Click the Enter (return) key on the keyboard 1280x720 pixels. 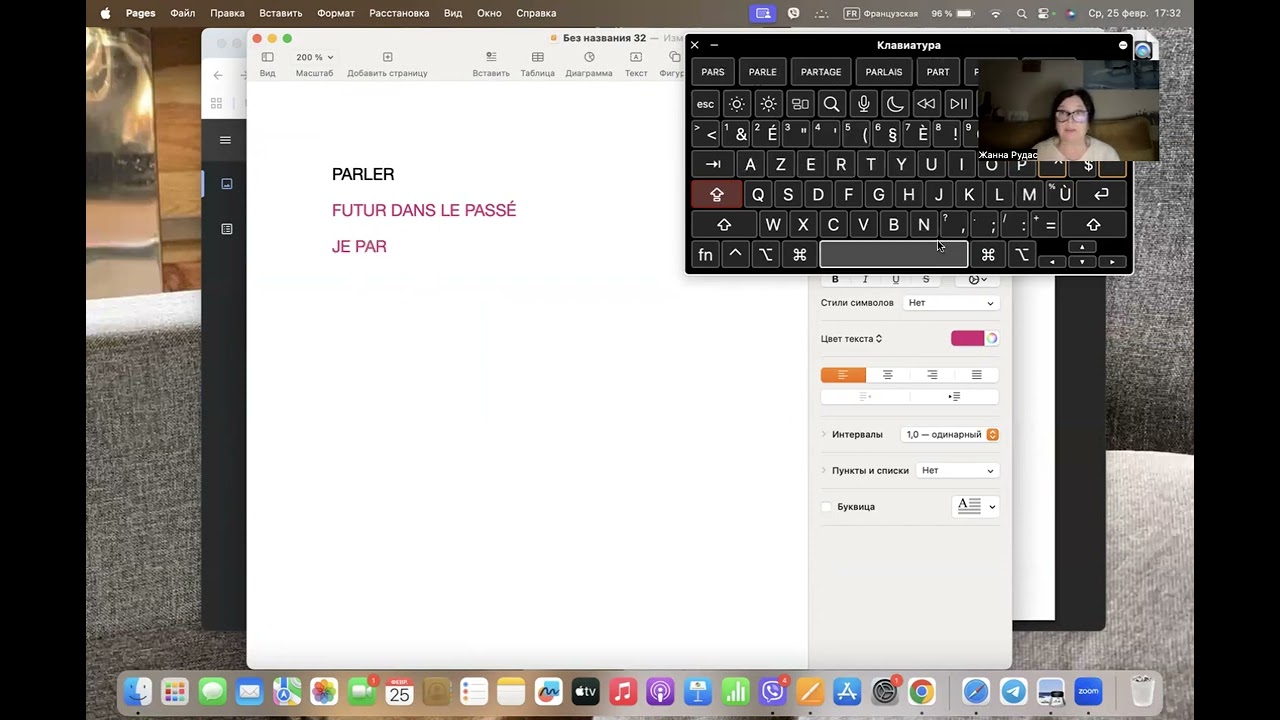tap(1102, 195)
